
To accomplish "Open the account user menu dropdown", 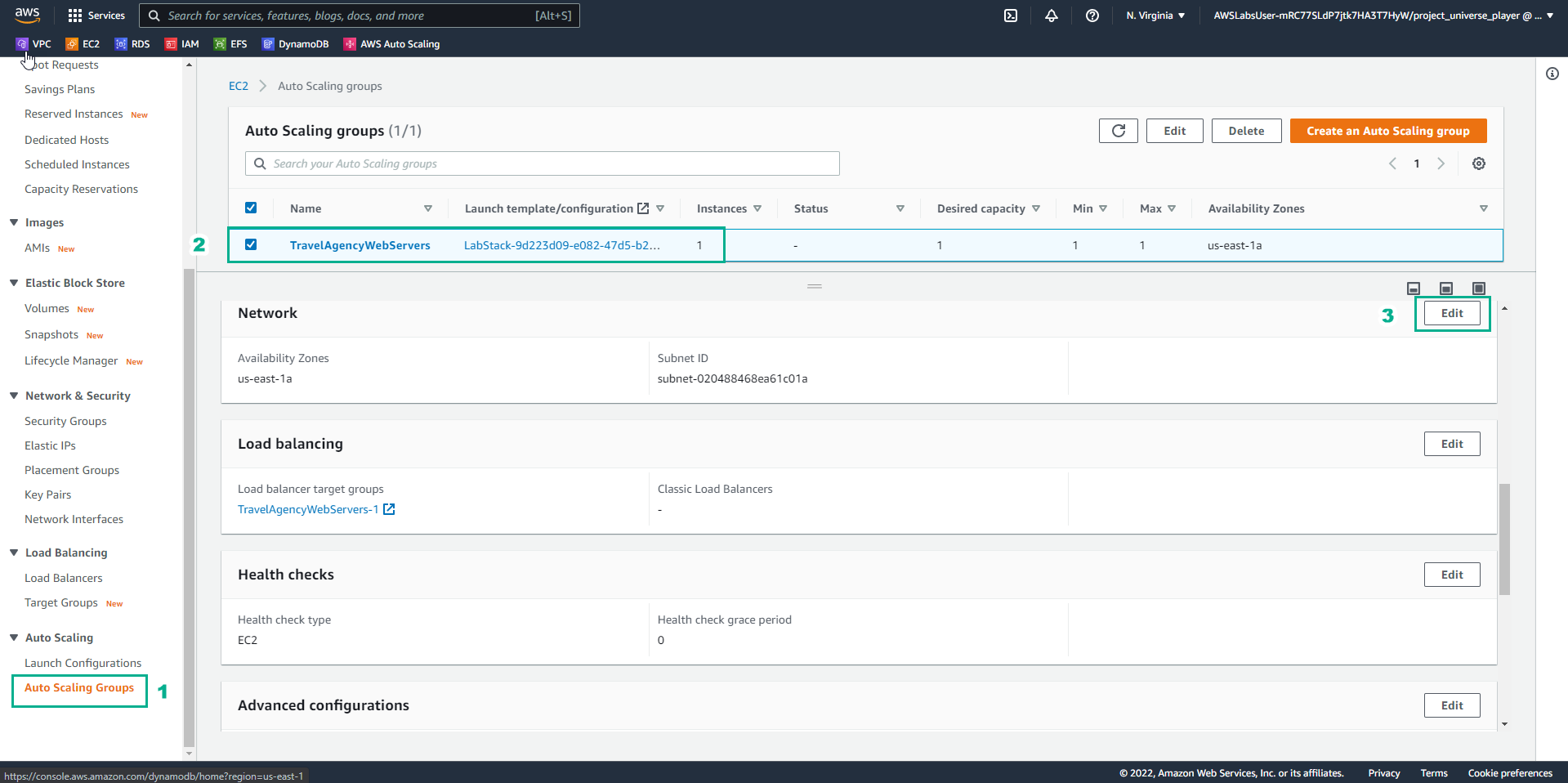I will (1383, 16).
